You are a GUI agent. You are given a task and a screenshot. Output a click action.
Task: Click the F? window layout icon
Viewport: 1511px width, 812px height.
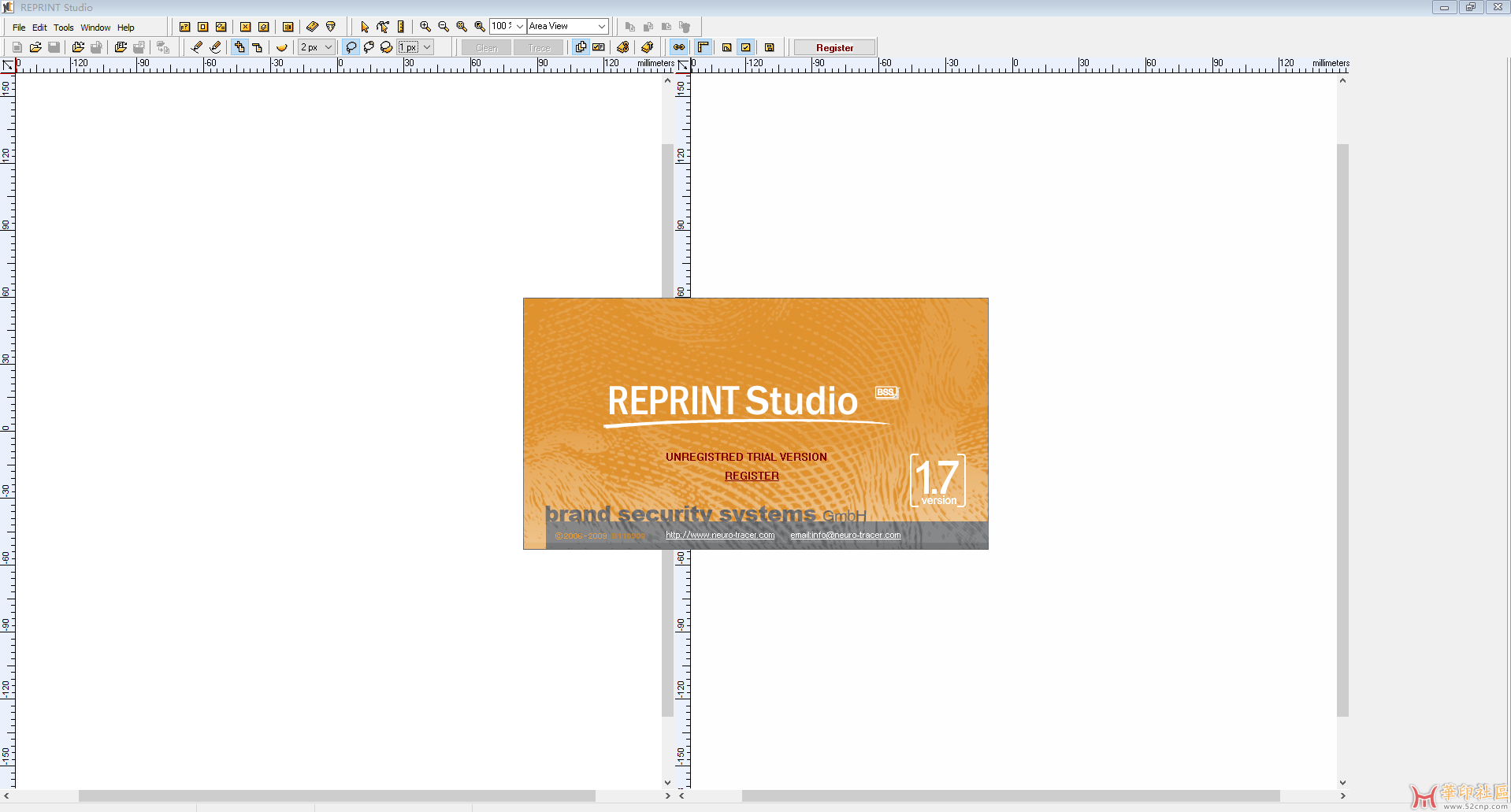(x=185, y=27)
